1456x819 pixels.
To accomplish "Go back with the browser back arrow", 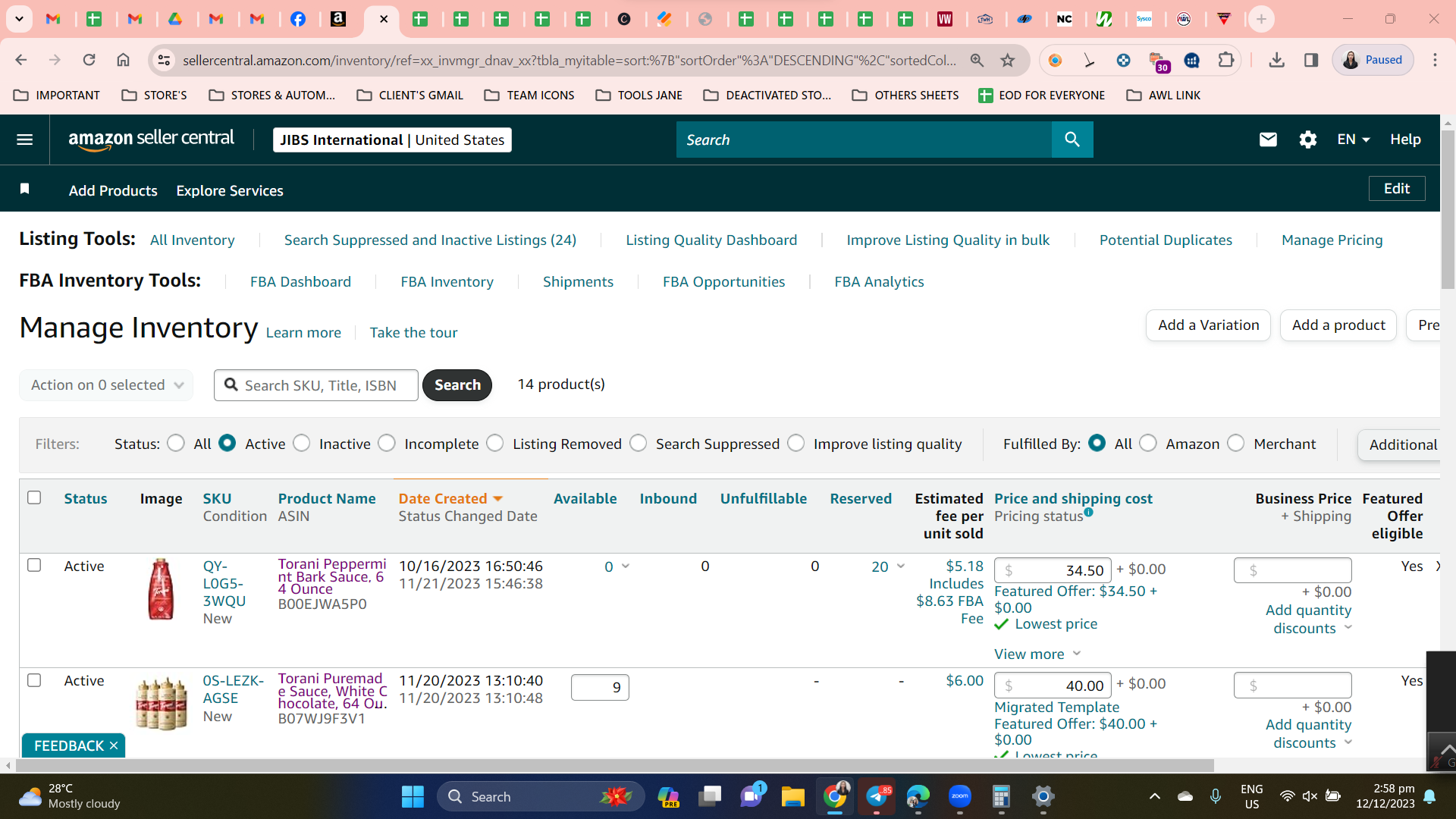I will (21, 60).
